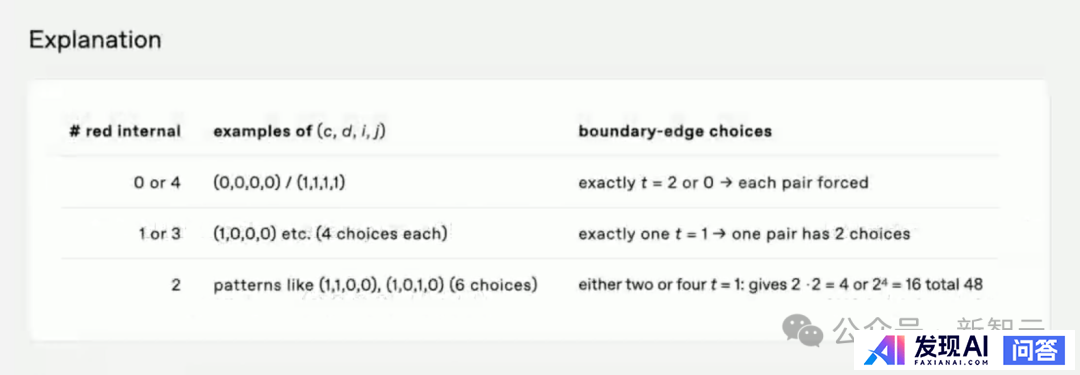Click the 'examples of (c, d, i, j)' header
1080x375 pixels.
(299, 131)
